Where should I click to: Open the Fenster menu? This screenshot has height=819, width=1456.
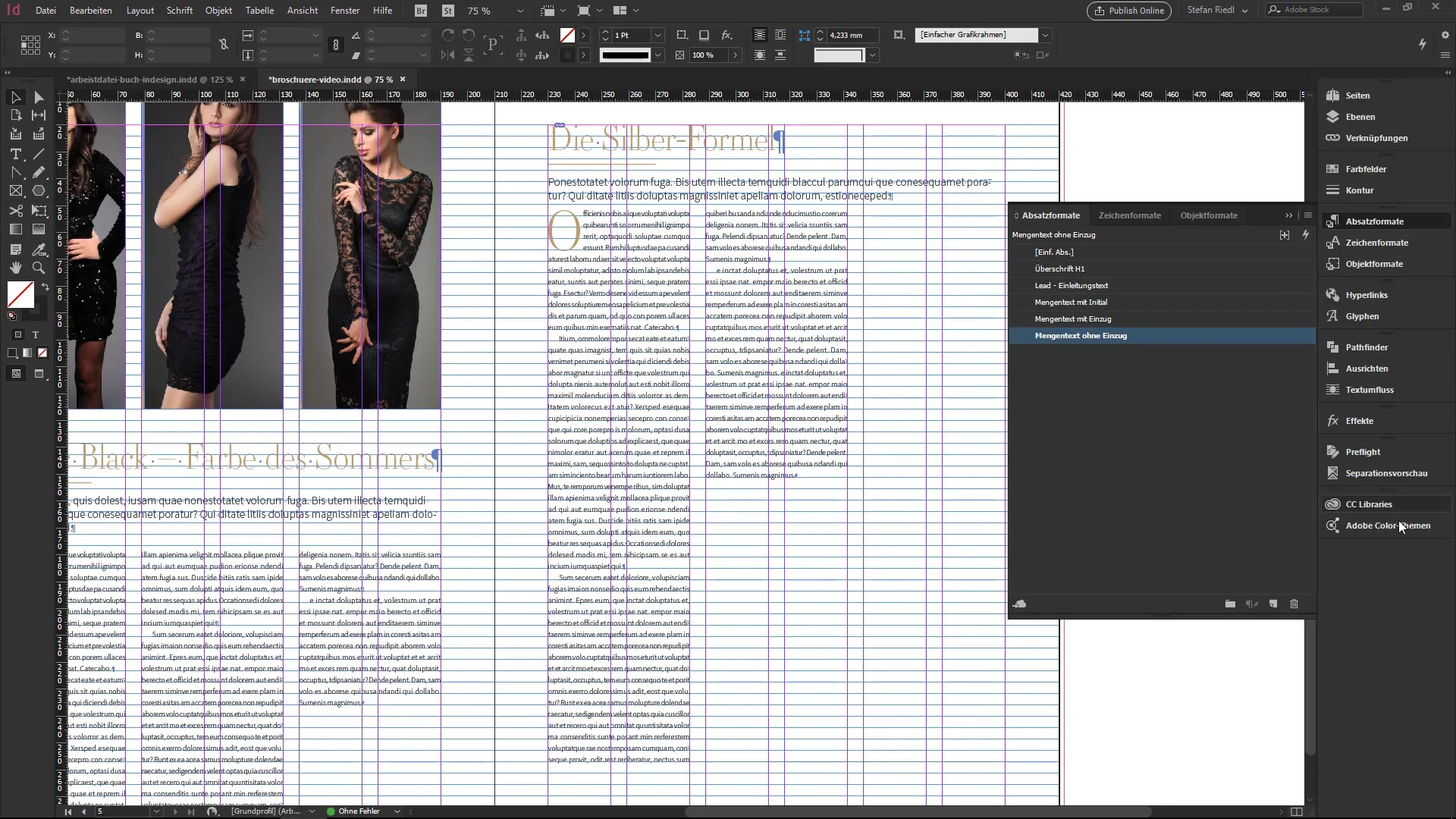tap(345, 11)
